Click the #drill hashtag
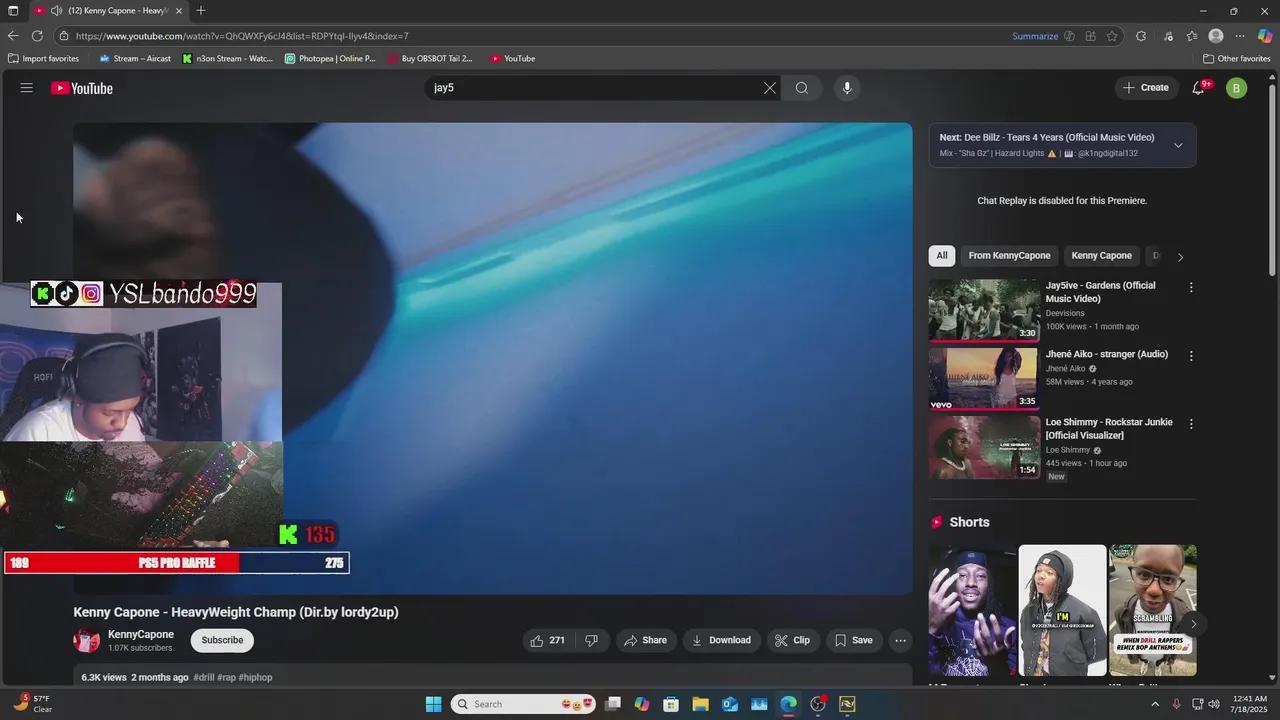Image resolution: width=1280 pixels, height=720 pixels. point(203,677)
